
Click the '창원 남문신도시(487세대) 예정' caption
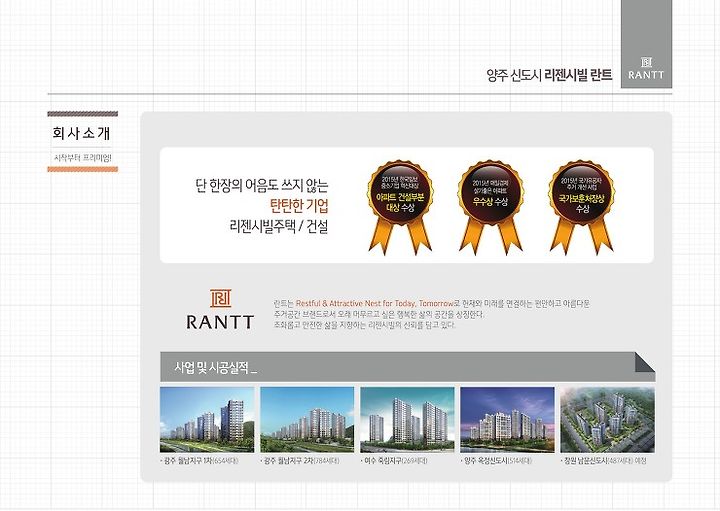click(x=603, y=460)
